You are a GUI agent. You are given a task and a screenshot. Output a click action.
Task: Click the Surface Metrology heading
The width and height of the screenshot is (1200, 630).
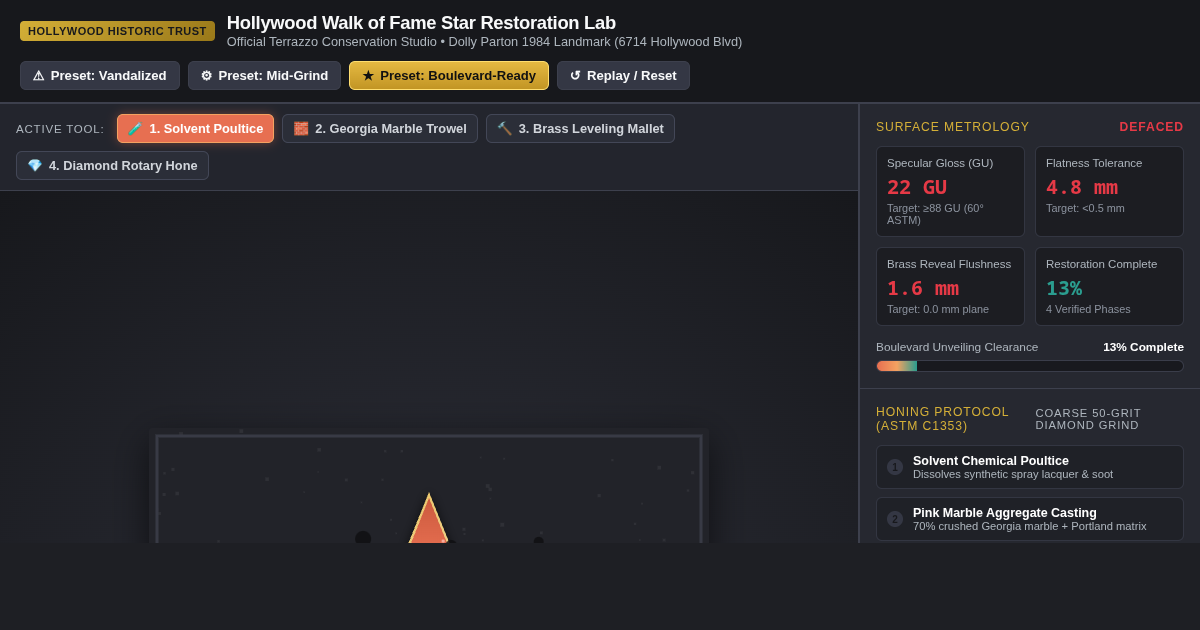pyautogui.click(x=953, y=127)
